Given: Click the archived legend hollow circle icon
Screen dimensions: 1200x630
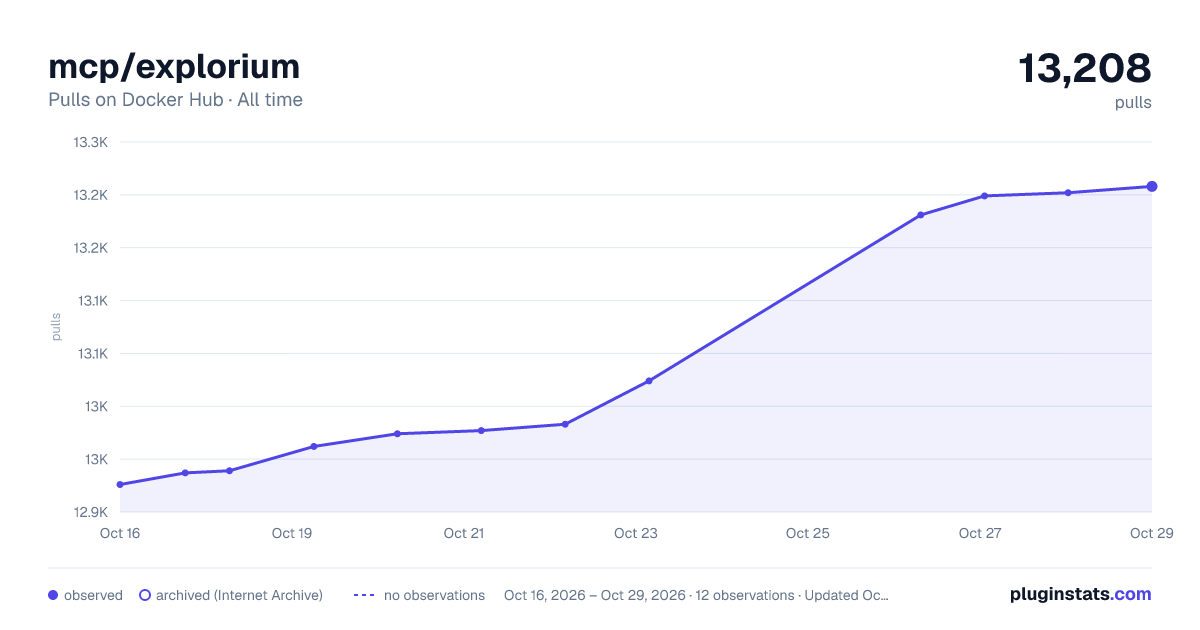Looking at the screenshot, I should [145, 595].
